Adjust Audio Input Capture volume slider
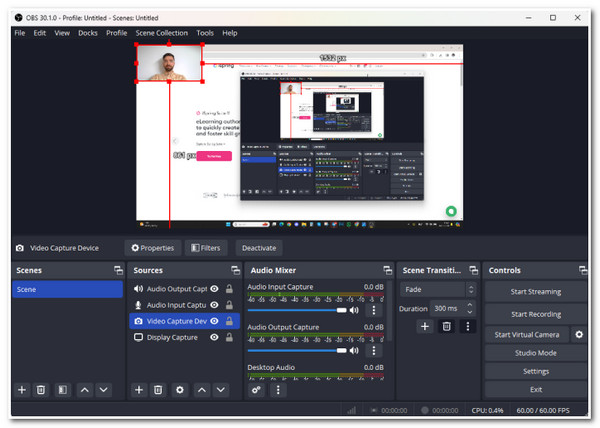The height and width of the screenshot is (428, 600). (297, 310)
